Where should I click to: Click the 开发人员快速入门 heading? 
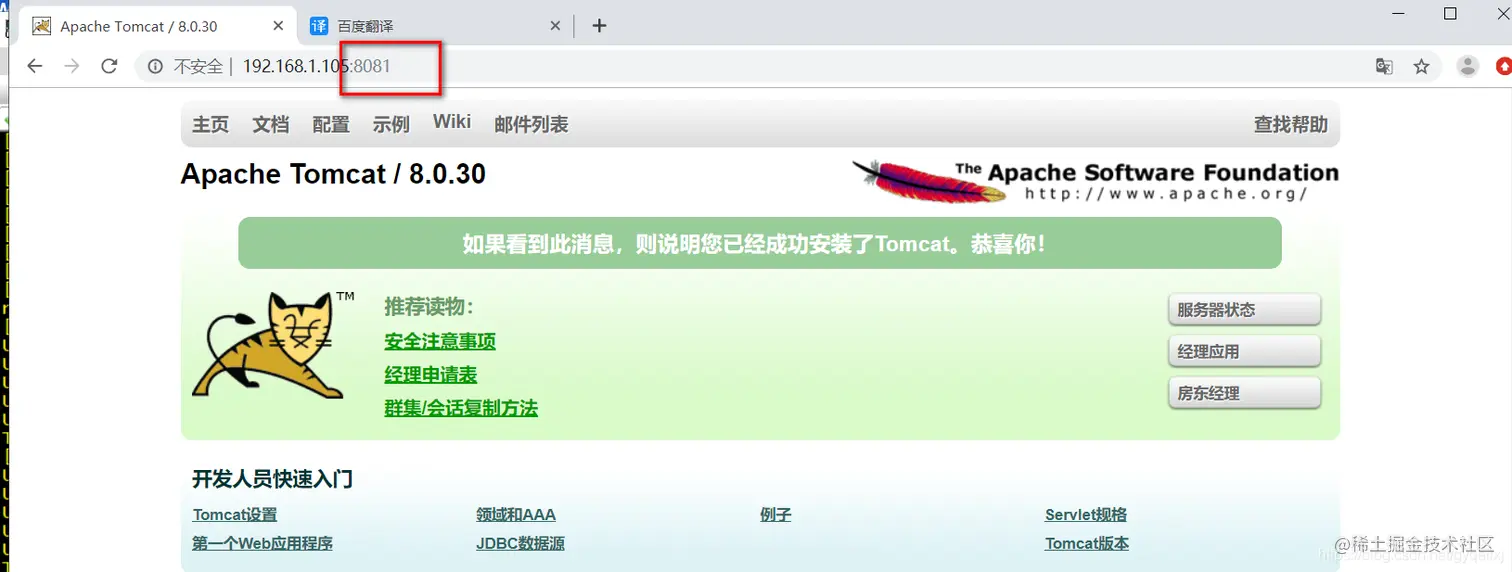[273, 479]
